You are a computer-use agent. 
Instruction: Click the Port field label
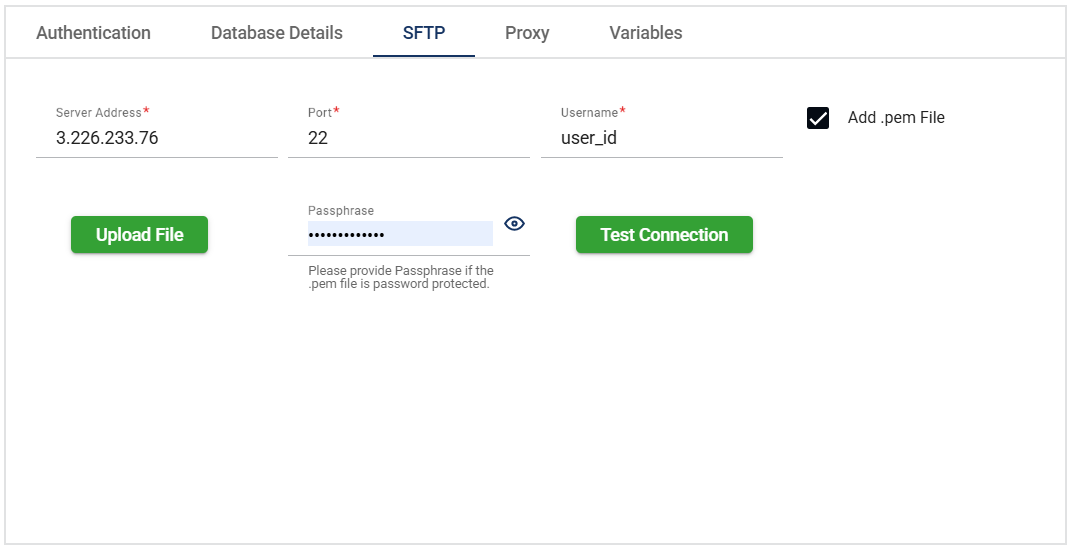pyautogui.click(x=320, y=113)
